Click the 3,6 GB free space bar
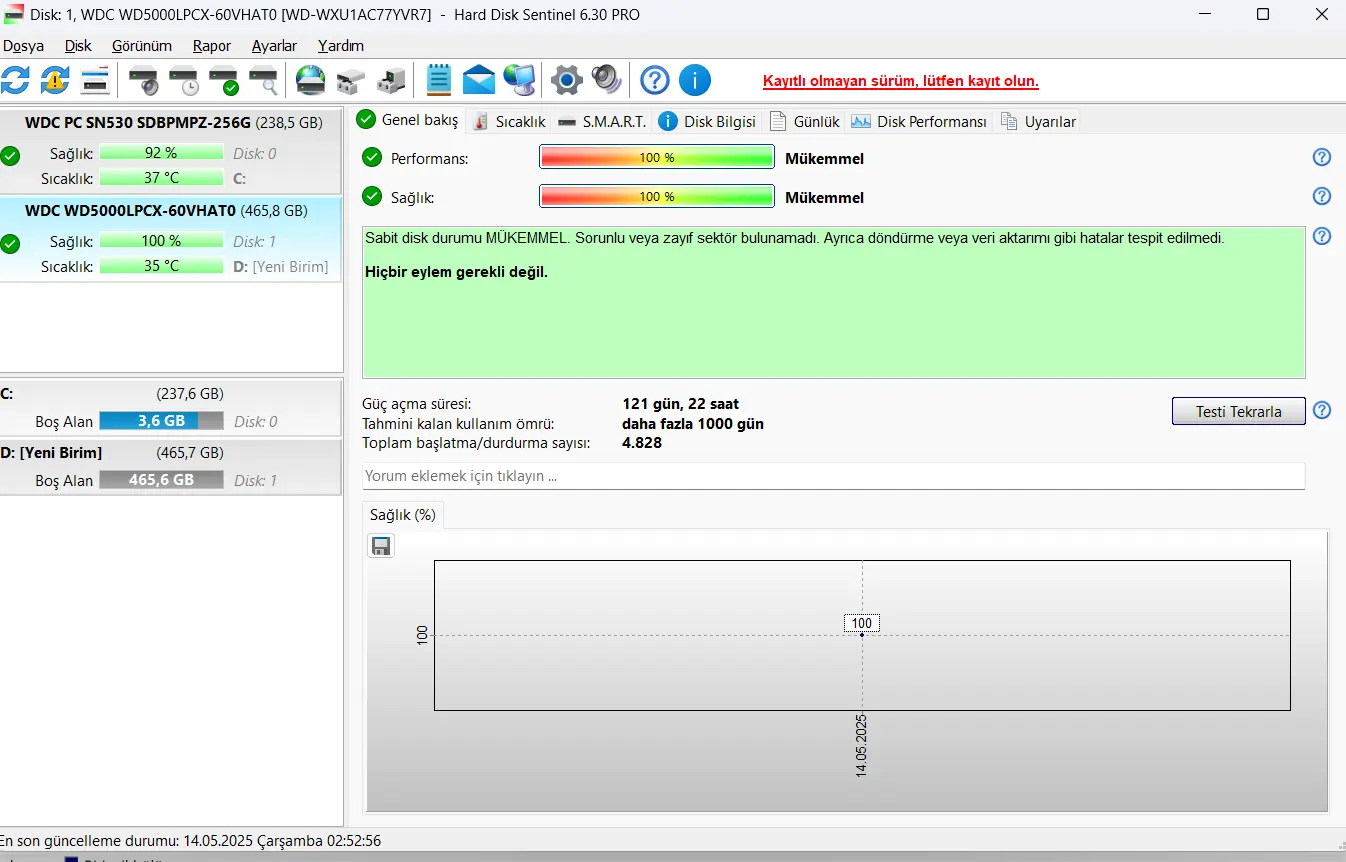This screenshot has width=1346, height=862. (161, 421)
